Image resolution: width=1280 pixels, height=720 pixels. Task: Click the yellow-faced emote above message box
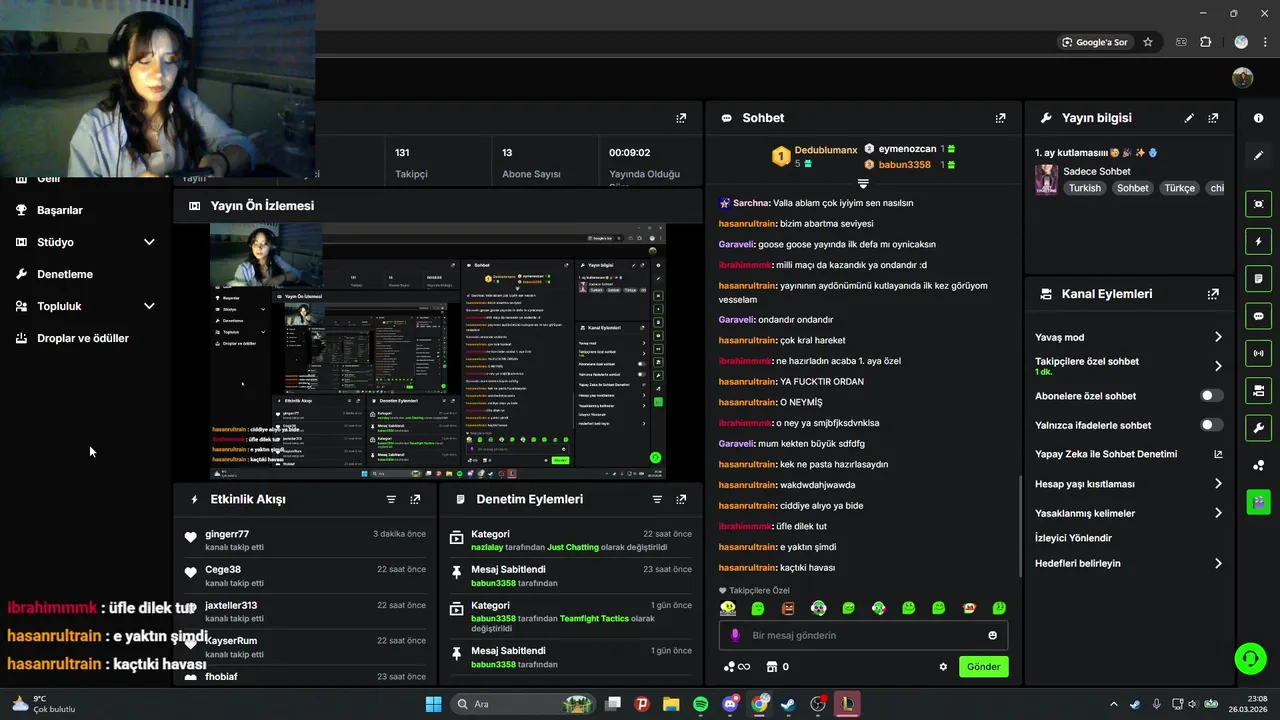click(728, 608)
